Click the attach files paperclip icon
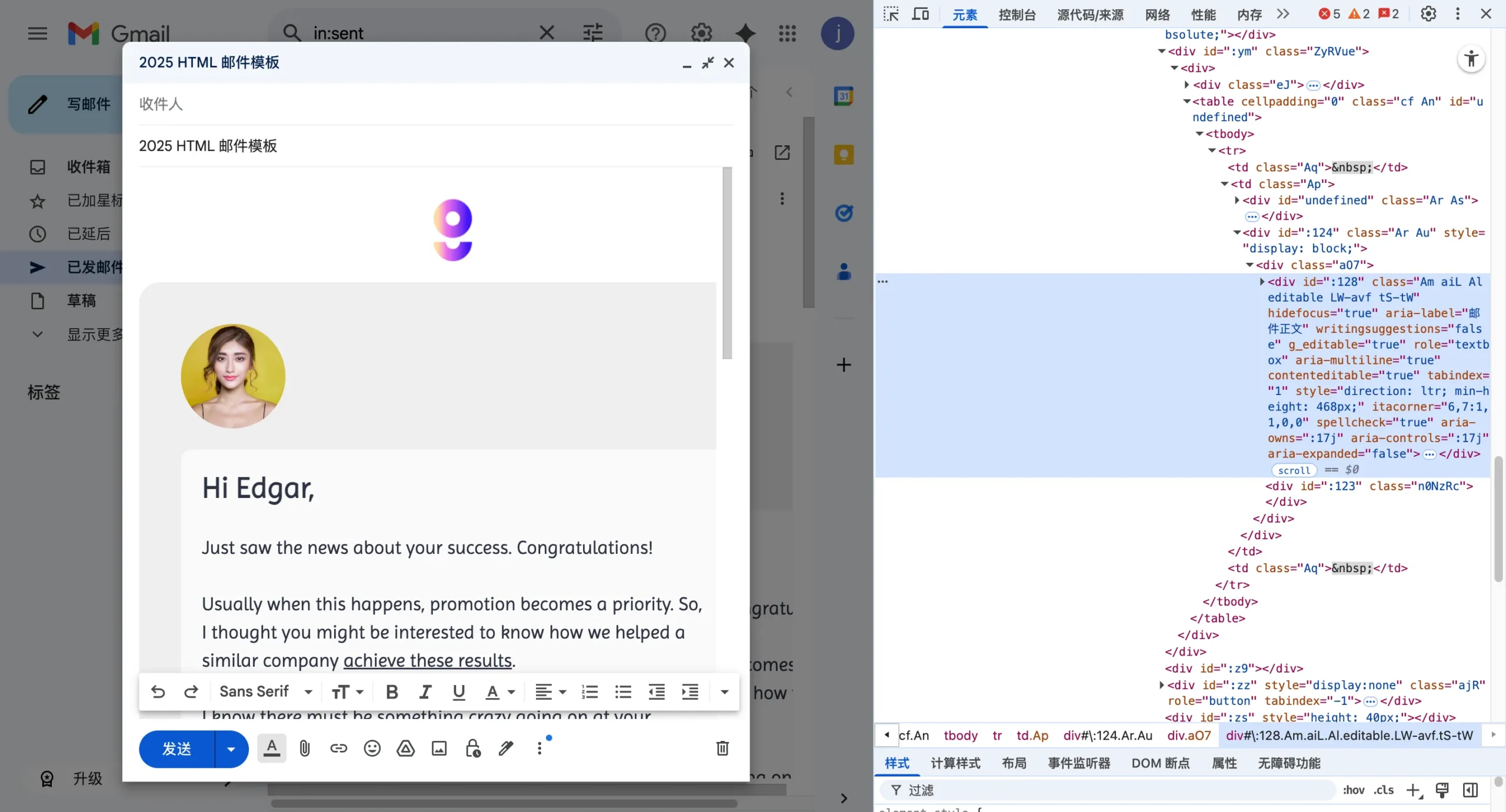 tap(304, 748)
